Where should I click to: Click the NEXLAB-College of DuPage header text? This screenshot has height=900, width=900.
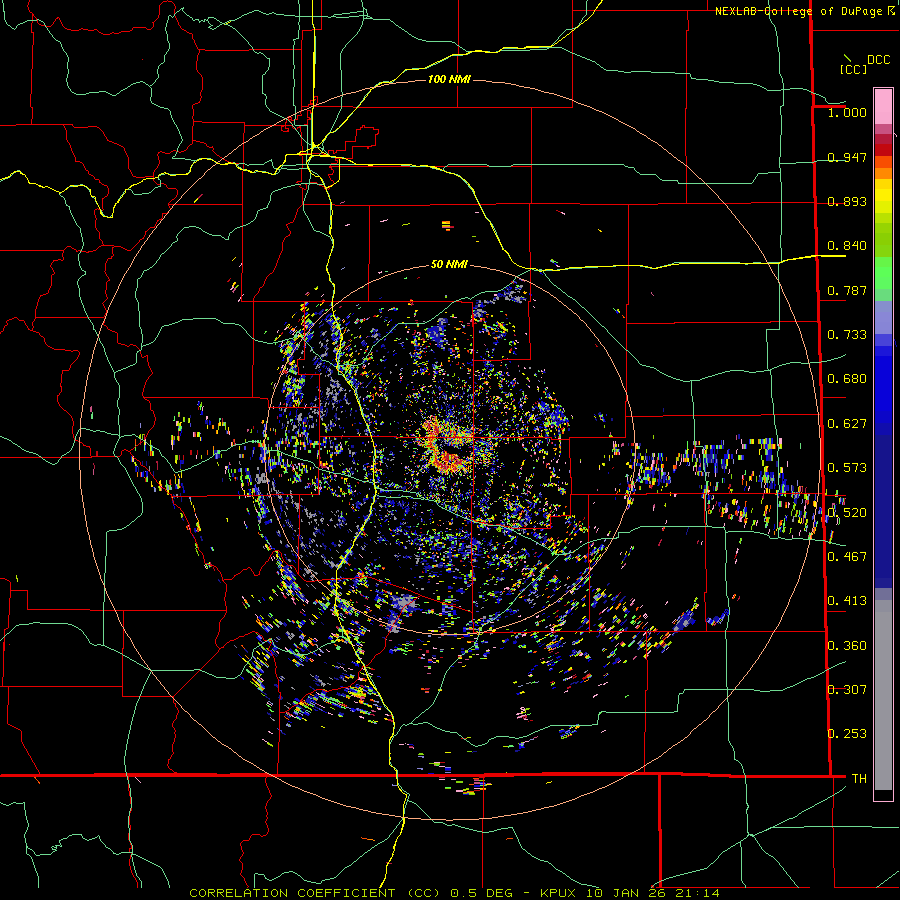point(798,11)
